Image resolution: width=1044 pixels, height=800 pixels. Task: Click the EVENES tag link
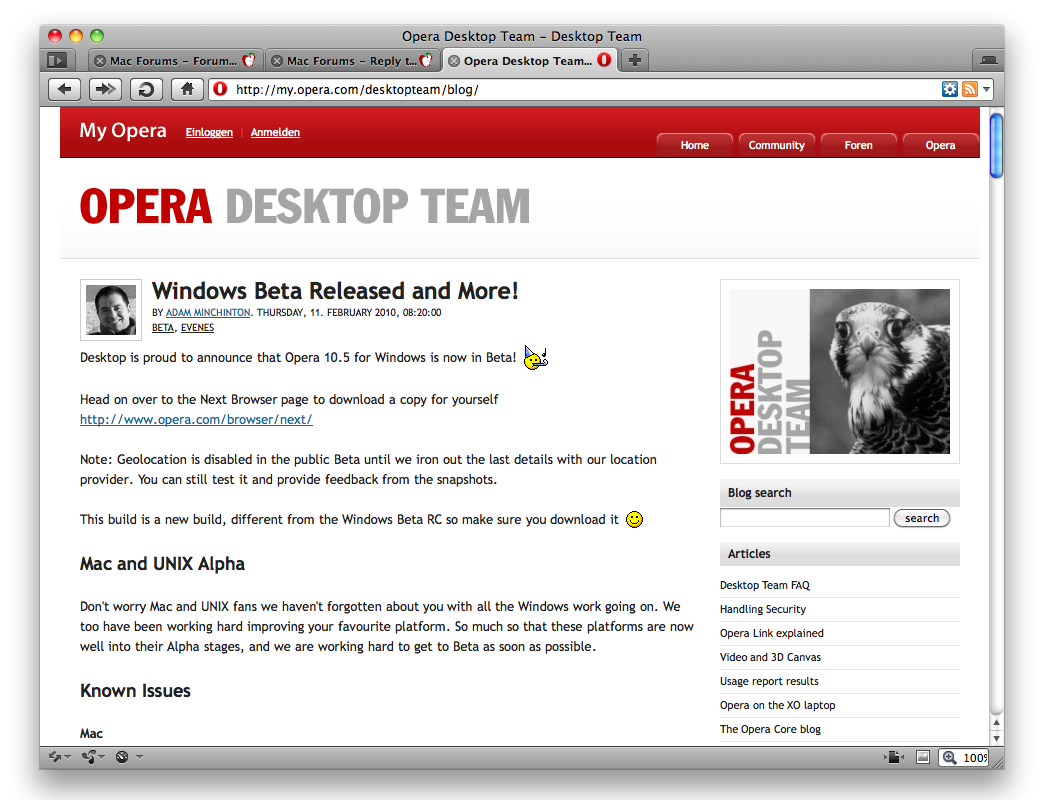coord(197,327)
